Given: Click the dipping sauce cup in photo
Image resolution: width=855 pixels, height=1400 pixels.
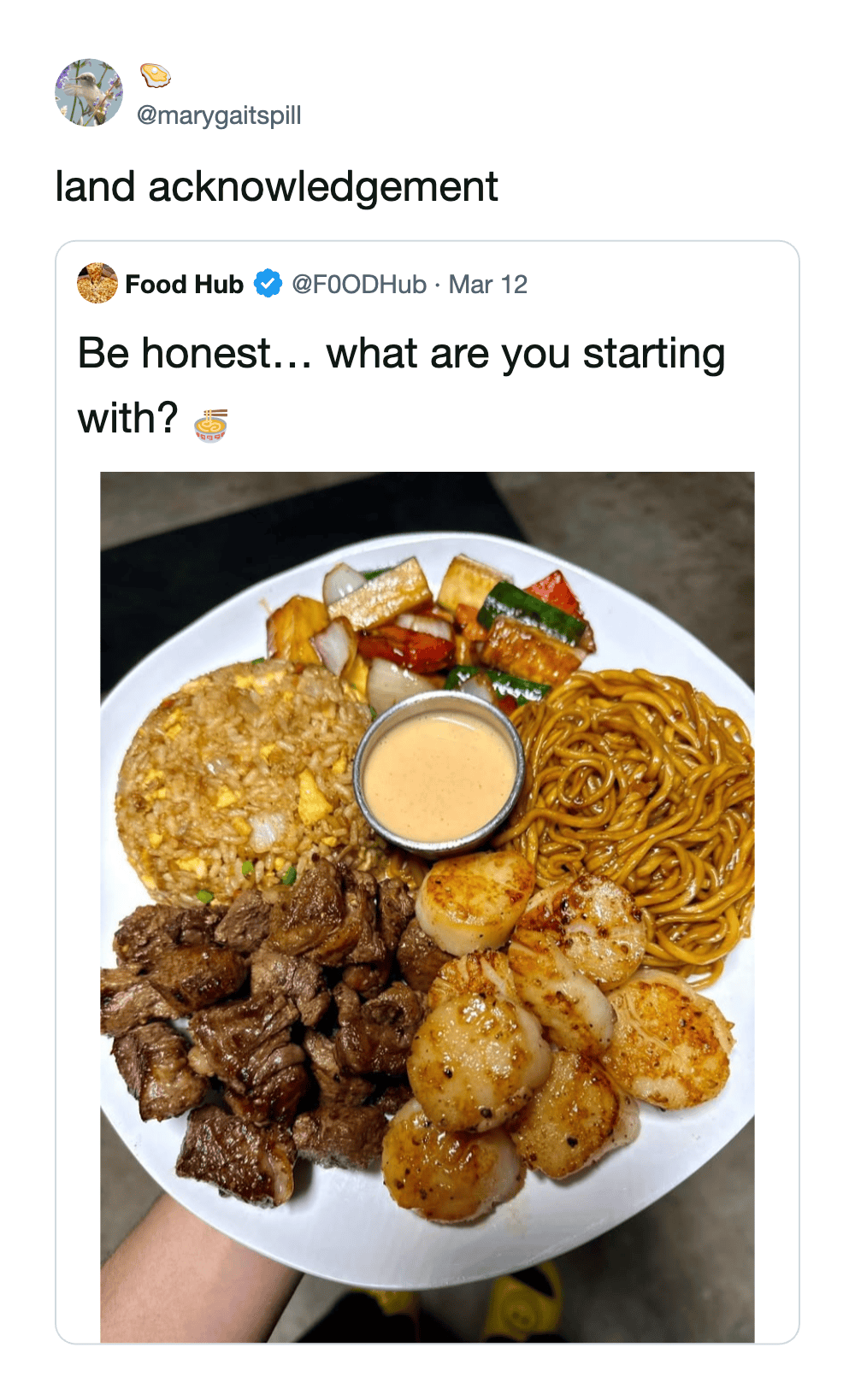Looking at the screenshot, I should click(438, 776).
